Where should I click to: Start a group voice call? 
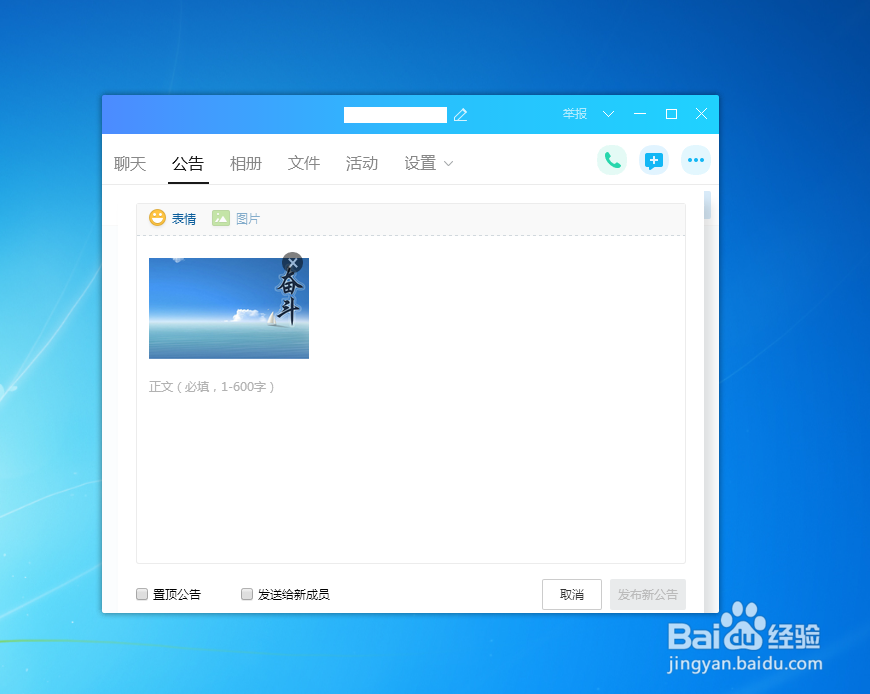tap(612, 160)
